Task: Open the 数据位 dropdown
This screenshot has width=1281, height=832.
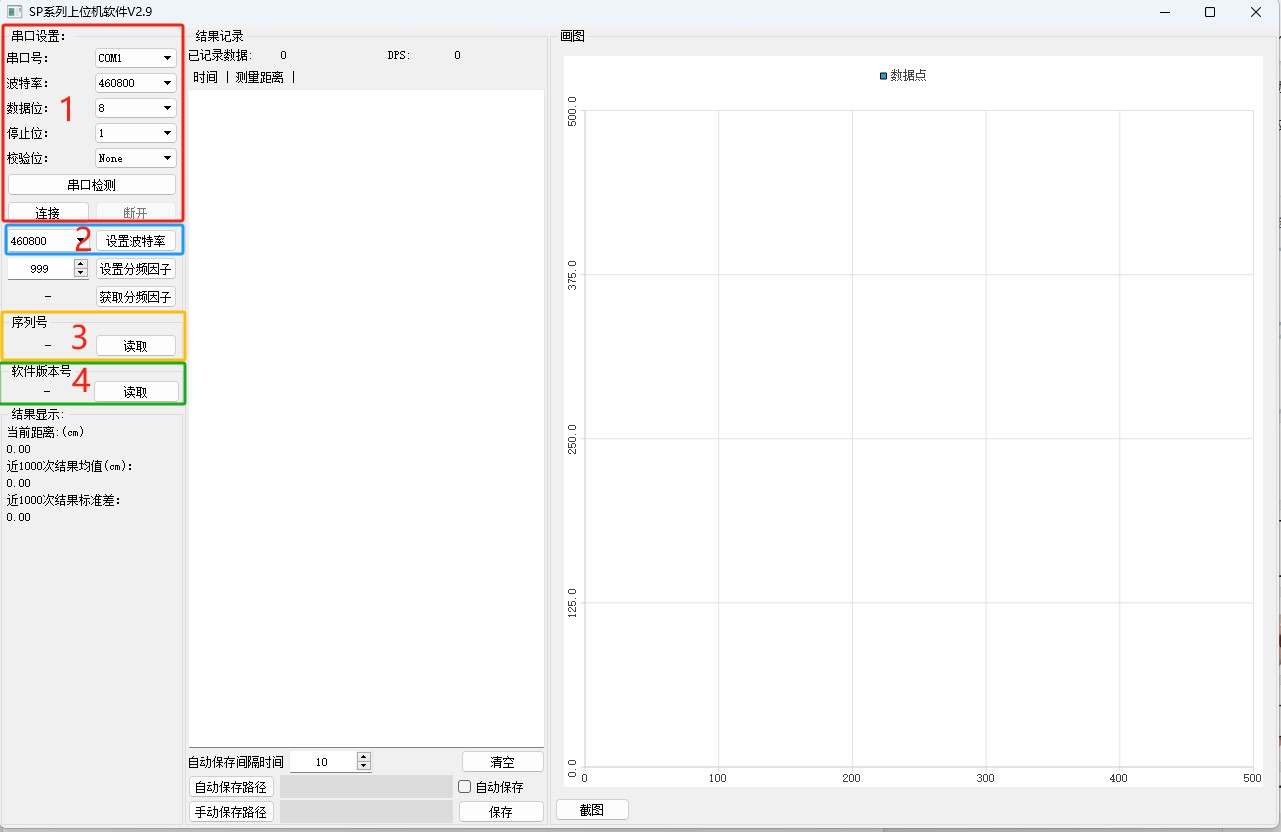Action: (x=136, y=108)
